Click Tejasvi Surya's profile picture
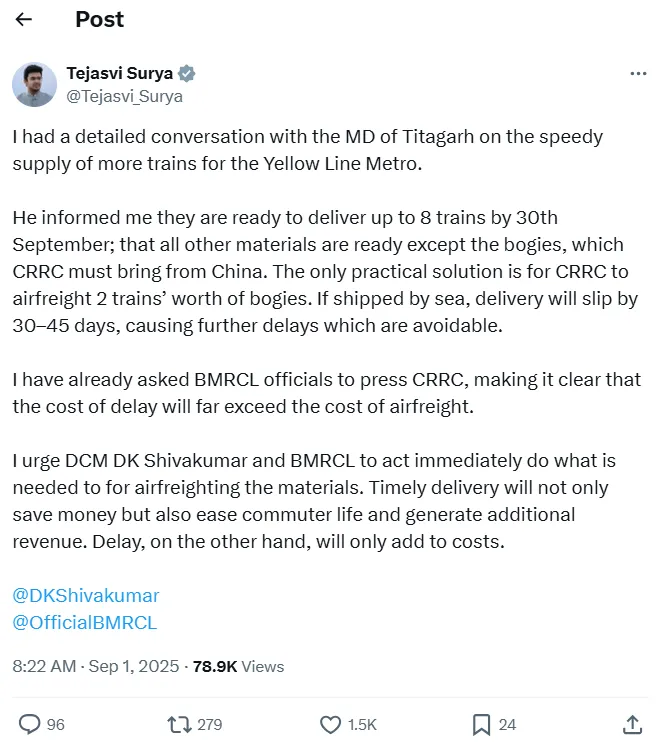Viewport: 663px width, 745px height. [34, 84]
